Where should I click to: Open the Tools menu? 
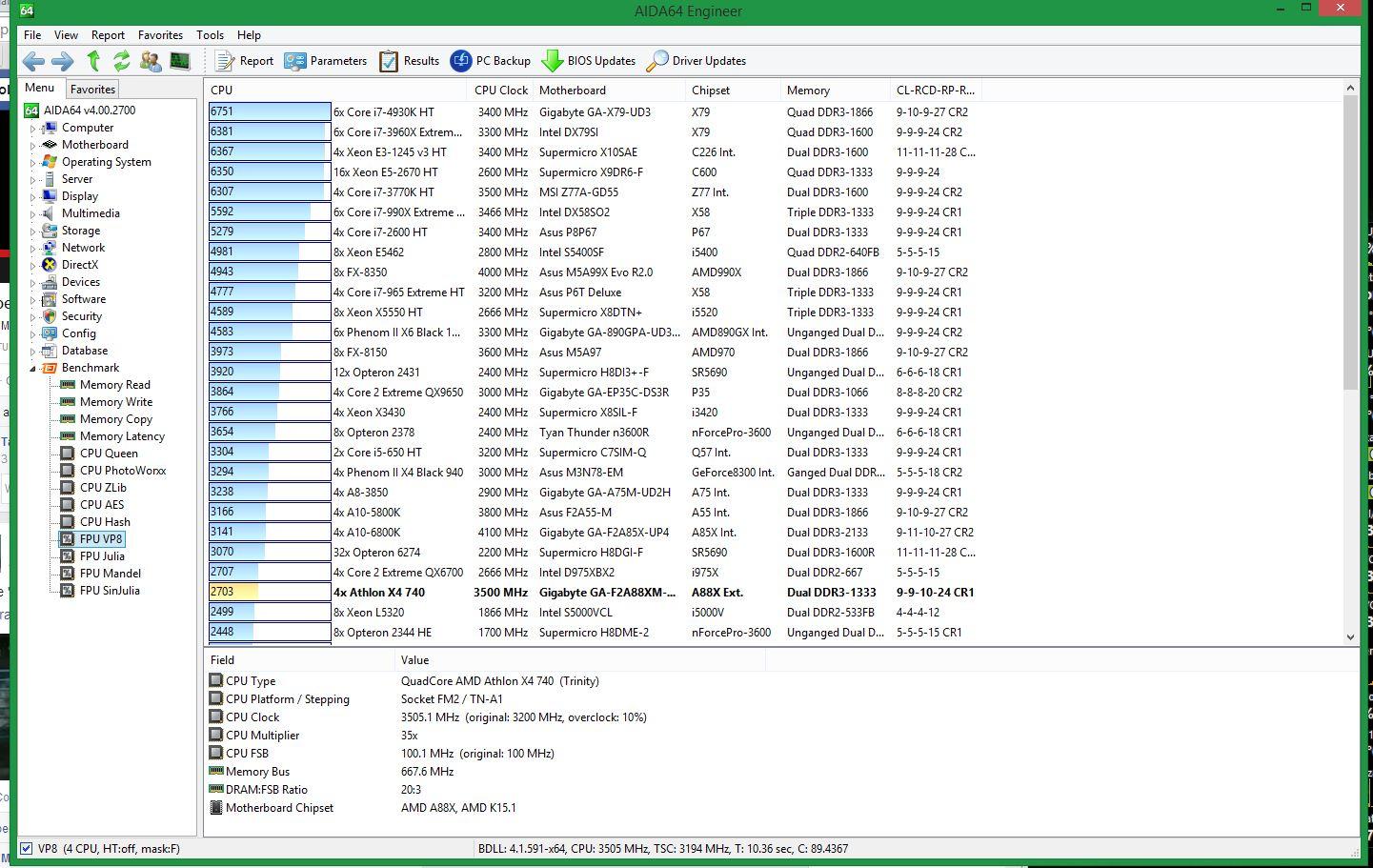click(210, 35)
